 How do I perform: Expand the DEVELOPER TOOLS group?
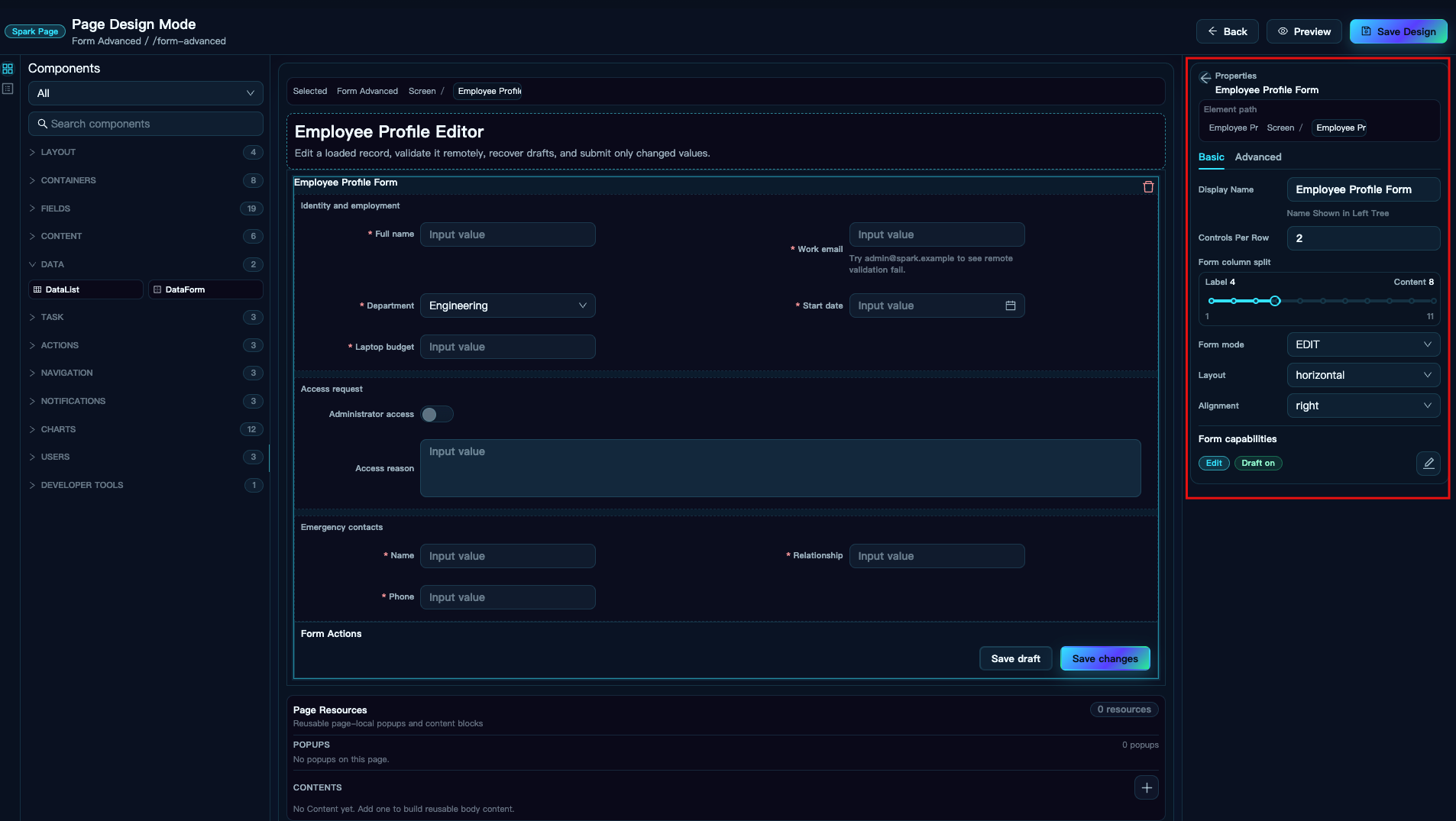pyautogui.click(x=146, y=485)
